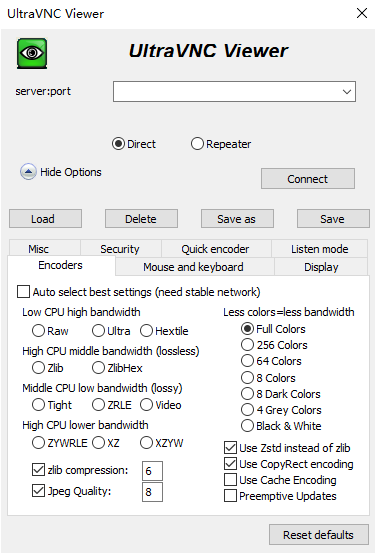Choose the 8 Colors option
The image size is (375, 553).
pos(247,378)
